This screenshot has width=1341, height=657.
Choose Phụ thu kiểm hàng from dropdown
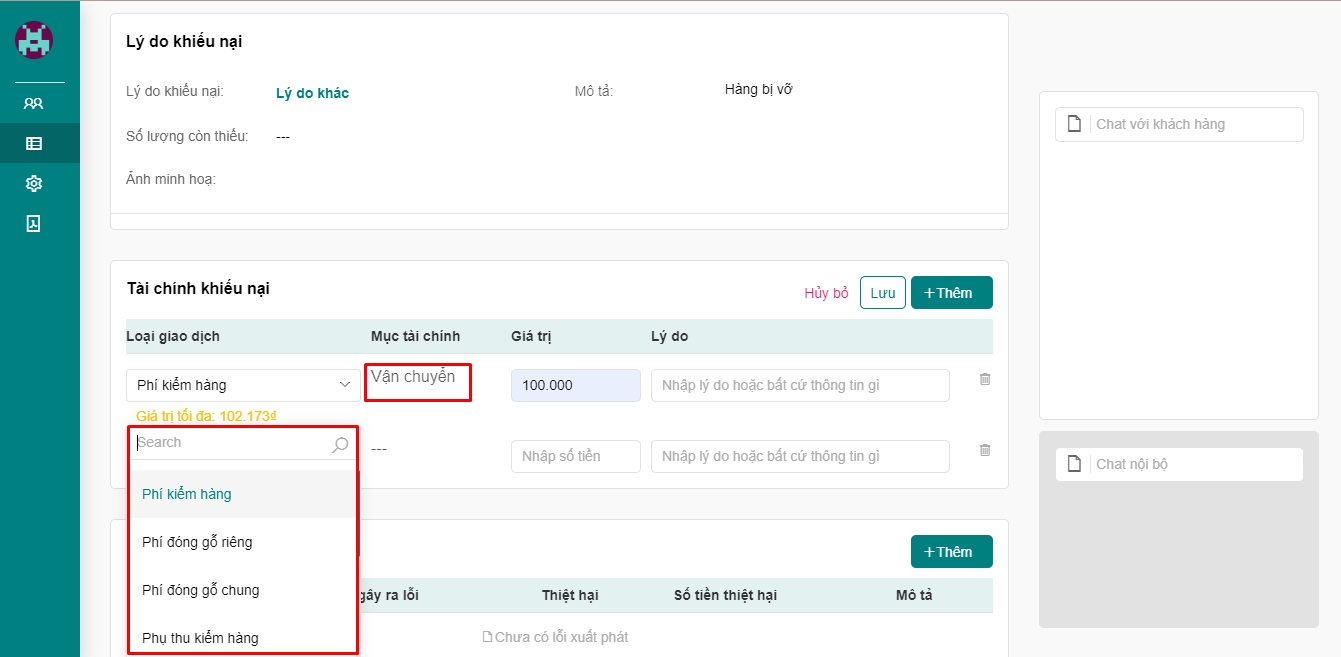point(200,637)
